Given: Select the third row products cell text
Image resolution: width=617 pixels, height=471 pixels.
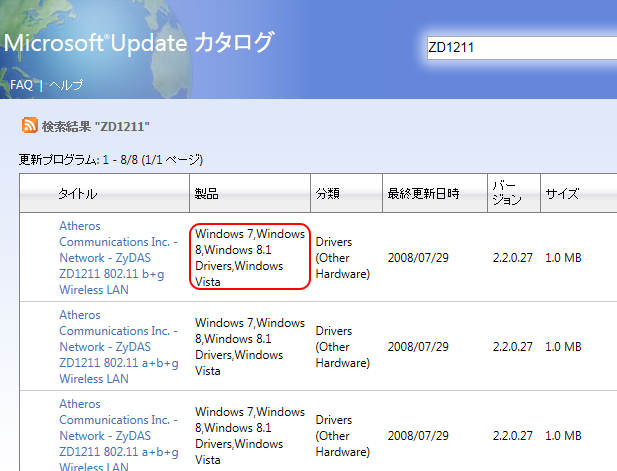Looking at the screenshot, I should [250, 436].
